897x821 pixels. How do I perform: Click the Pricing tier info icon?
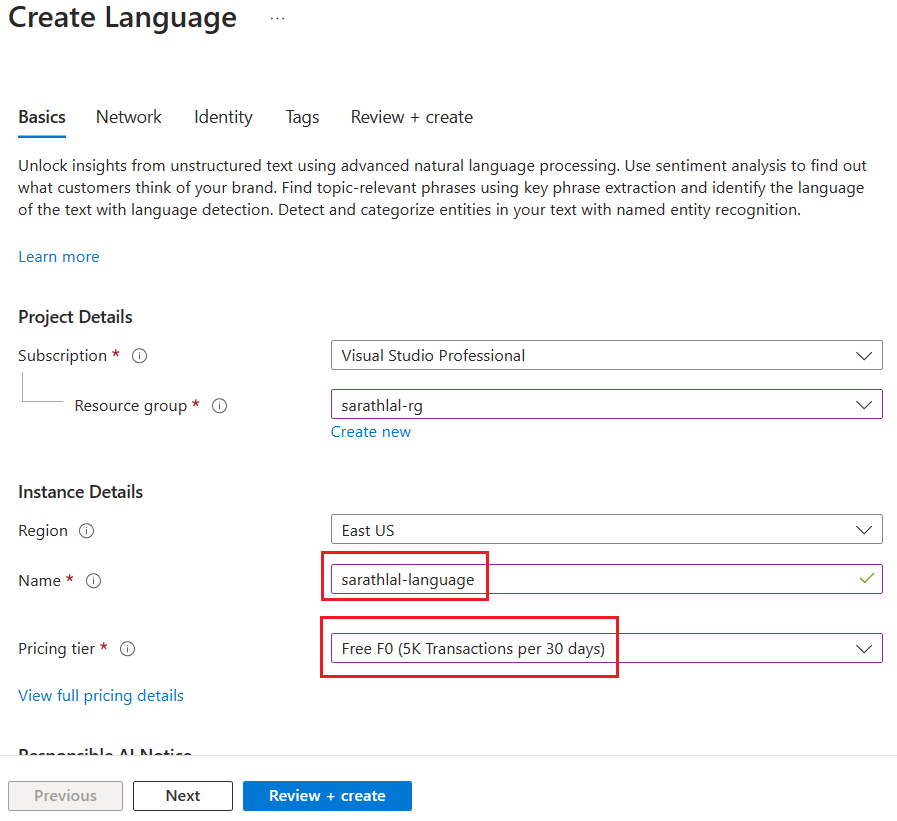(x=127, y=649)
